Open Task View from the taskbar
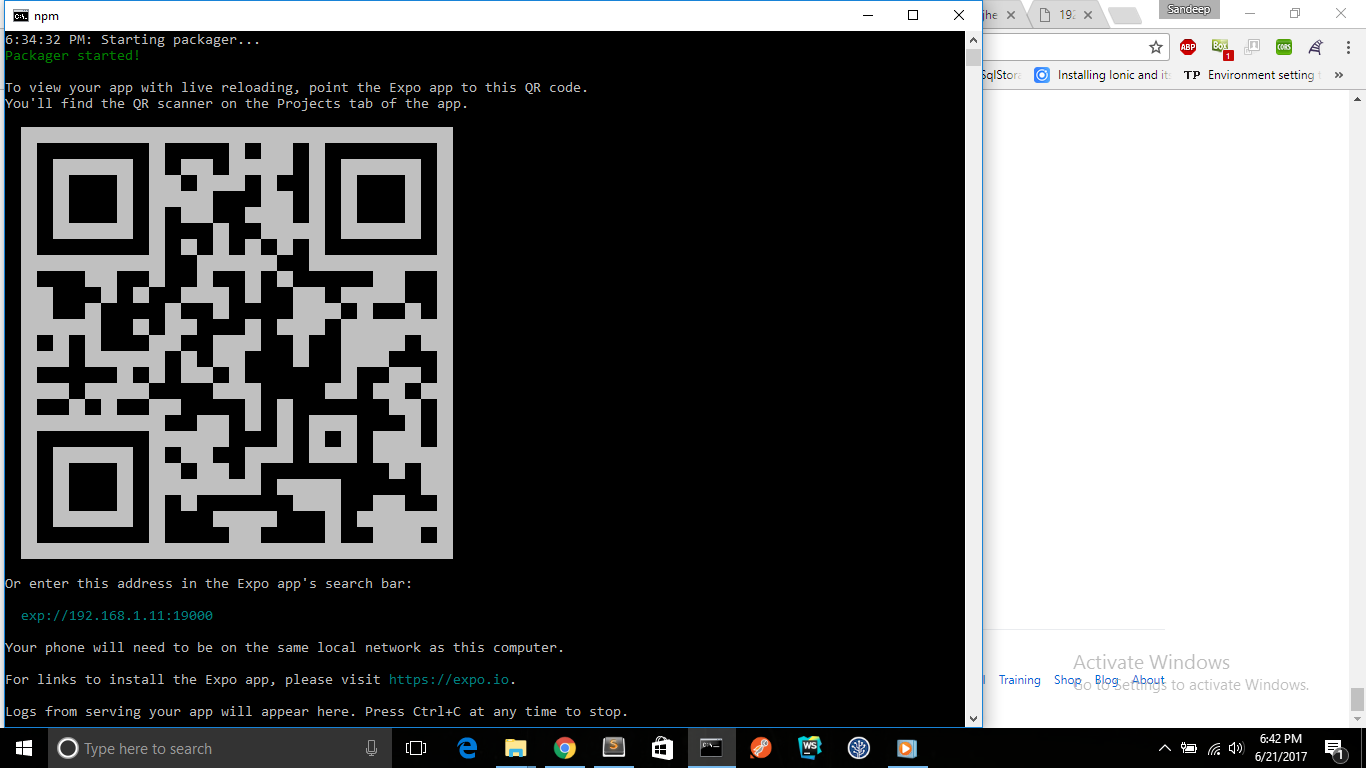This screenshot has height=768, width=1366. tap(416, 748)
